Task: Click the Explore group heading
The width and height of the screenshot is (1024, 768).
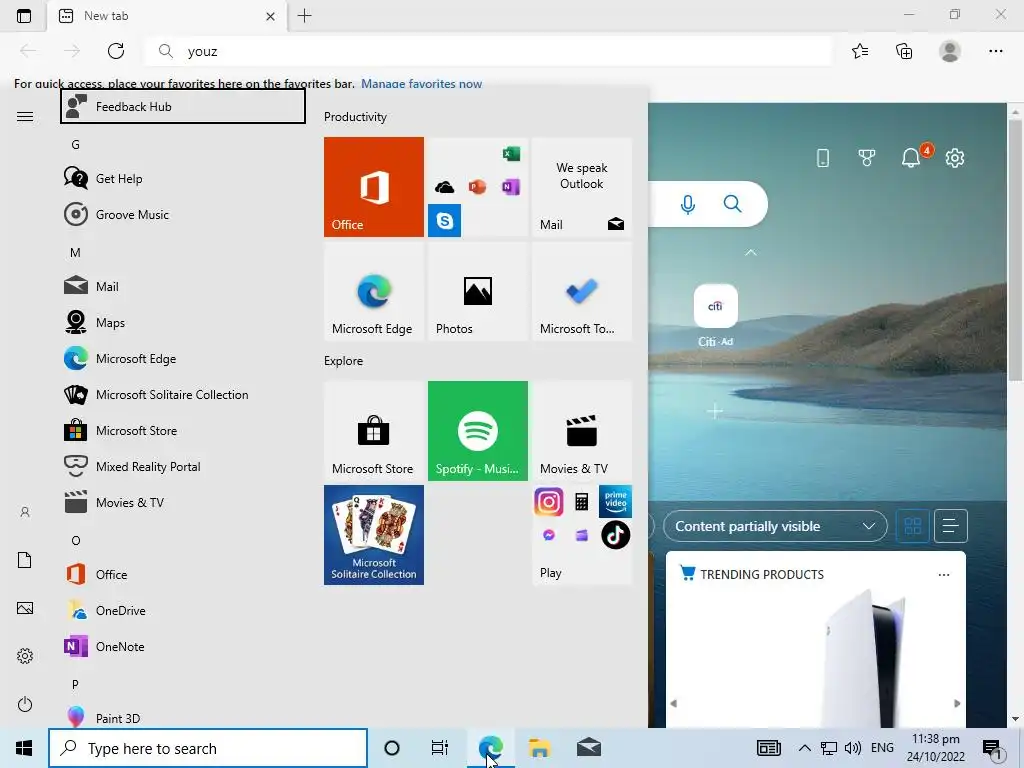Action: click(344, 360)
